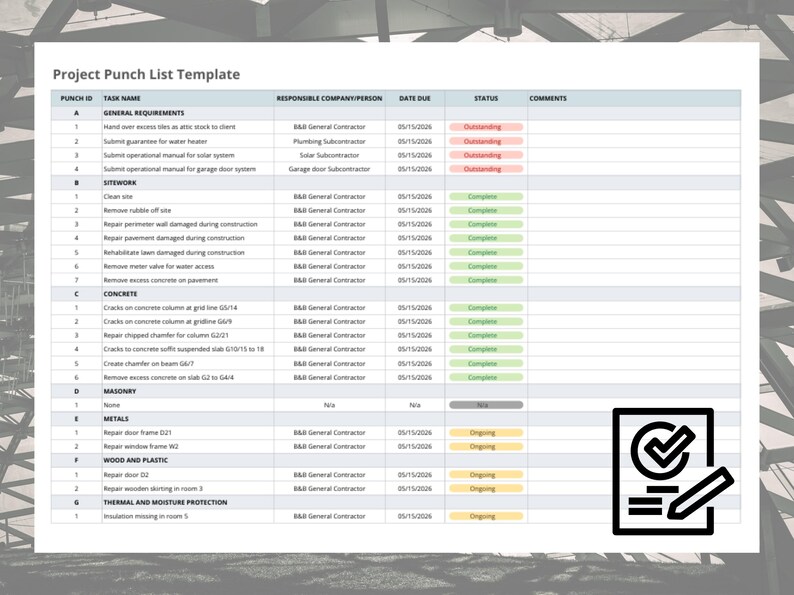Click due date 05/15/2026 for Repair door D2

click(x=415, y=474)
